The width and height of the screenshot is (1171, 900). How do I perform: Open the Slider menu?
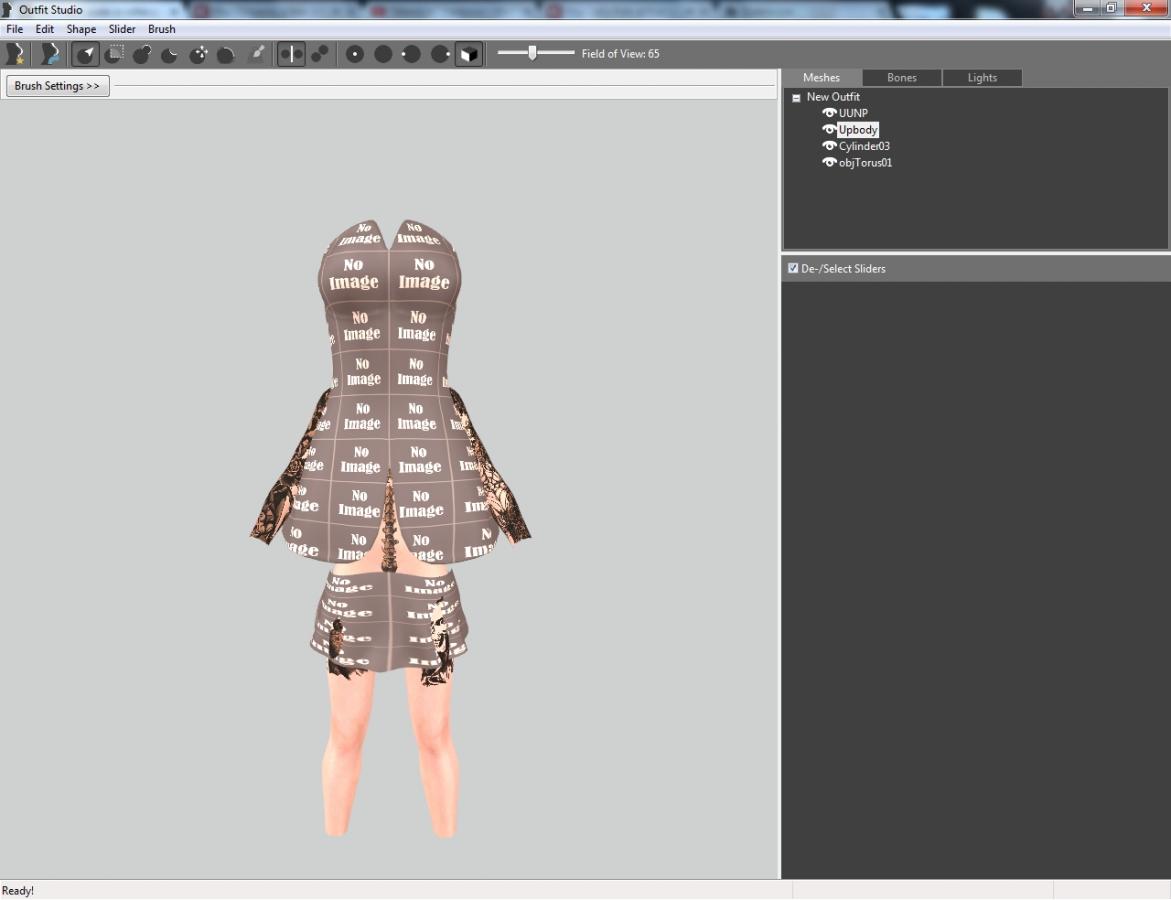pyautogui.click(x=122, y=29)
